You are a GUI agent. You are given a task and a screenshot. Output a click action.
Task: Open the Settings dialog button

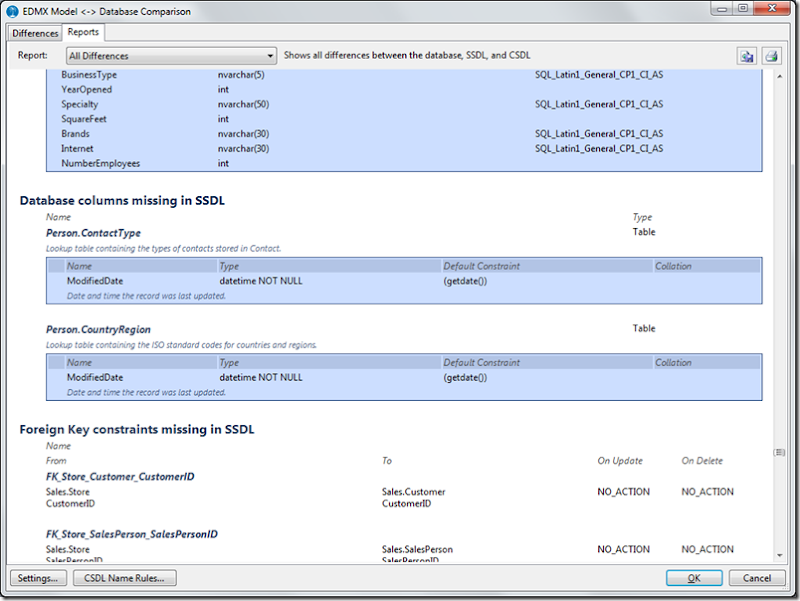(38, 578)
